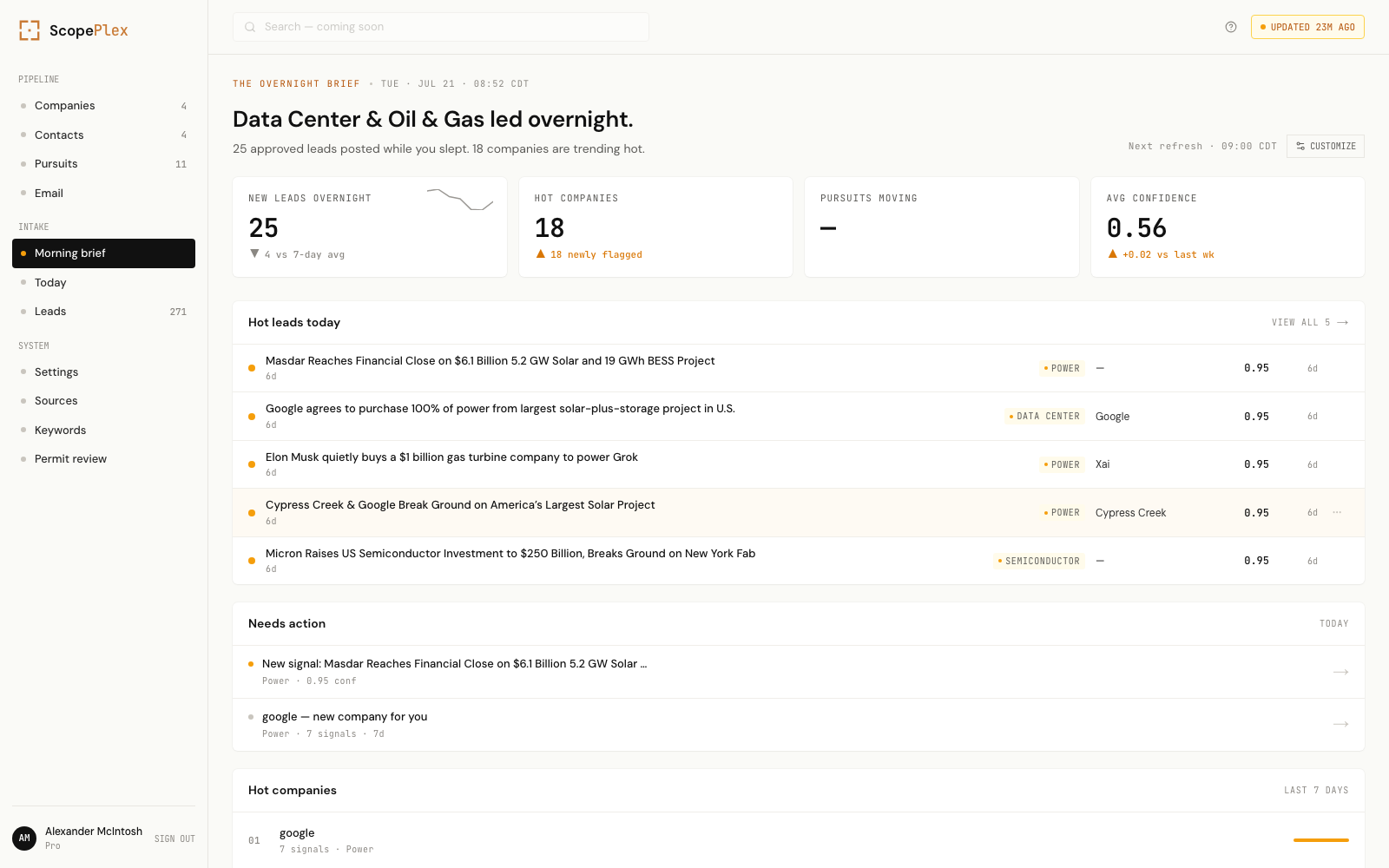
Task: Click the google hot company row
Action: tap(799, 840)
